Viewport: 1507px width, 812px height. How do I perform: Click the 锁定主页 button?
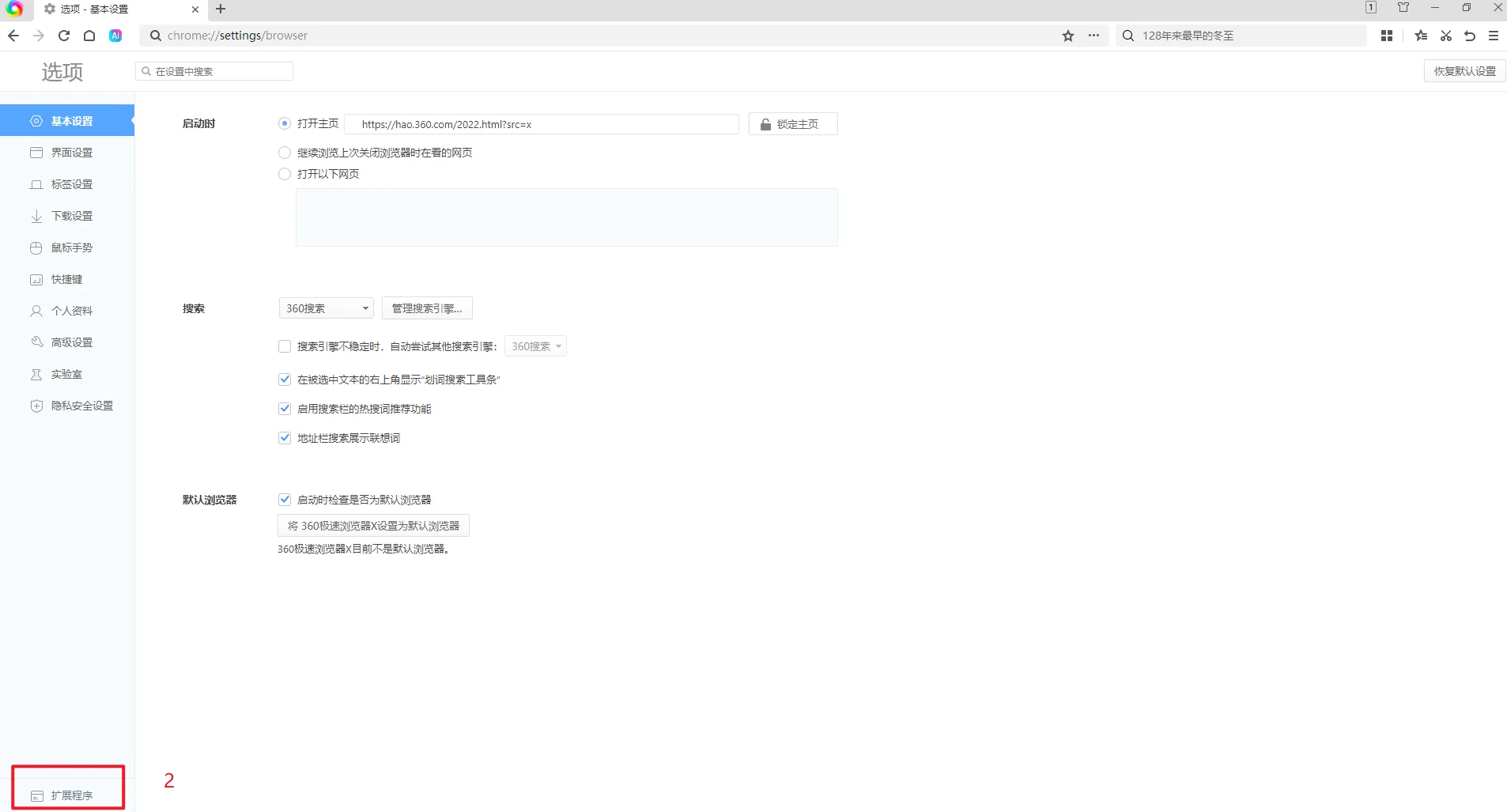click(x=793, y=124)
